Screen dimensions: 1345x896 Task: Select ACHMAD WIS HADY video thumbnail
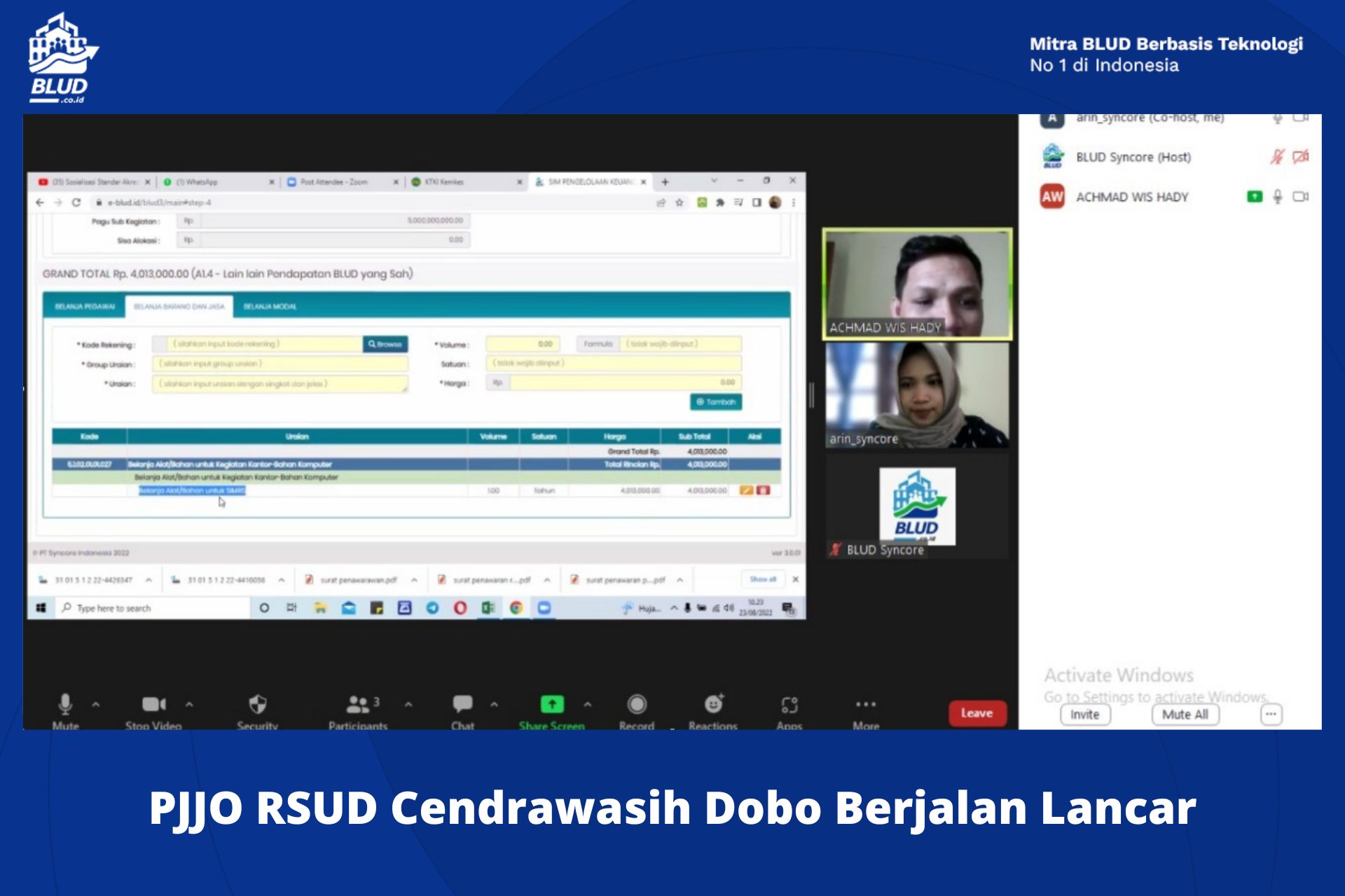(918, 284)
